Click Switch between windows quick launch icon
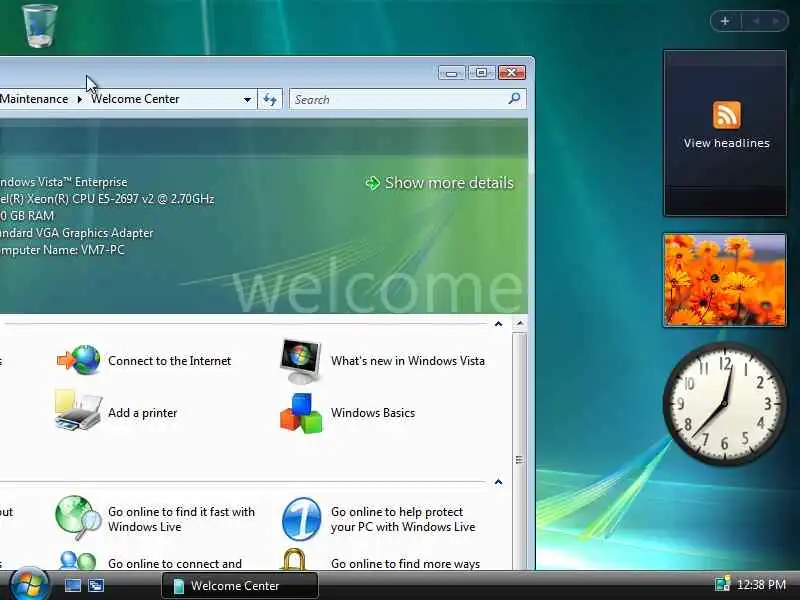Viewport: 800px width, 600px height. click(95, 585)
